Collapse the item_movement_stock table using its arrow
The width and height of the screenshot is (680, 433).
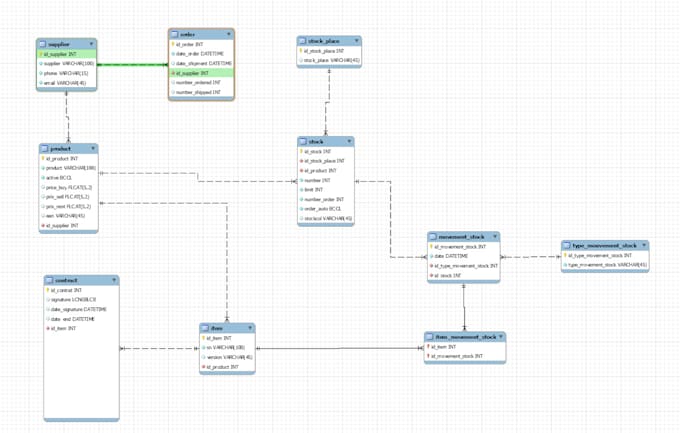pyautogui.click(x=501, y=337)
